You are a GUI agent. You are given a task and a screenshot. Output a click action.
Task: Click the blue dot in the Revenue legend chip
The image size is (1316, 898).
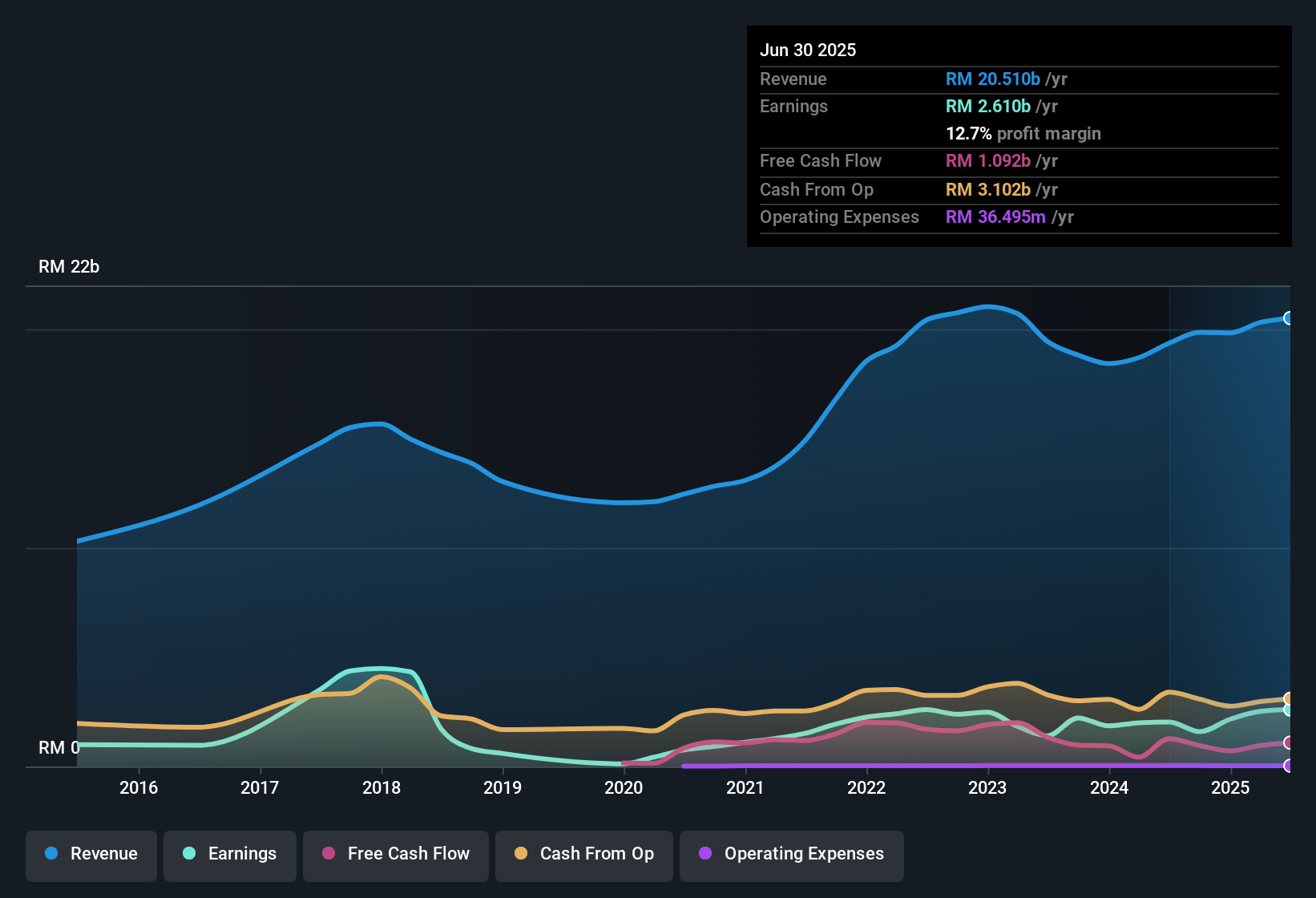50,854
